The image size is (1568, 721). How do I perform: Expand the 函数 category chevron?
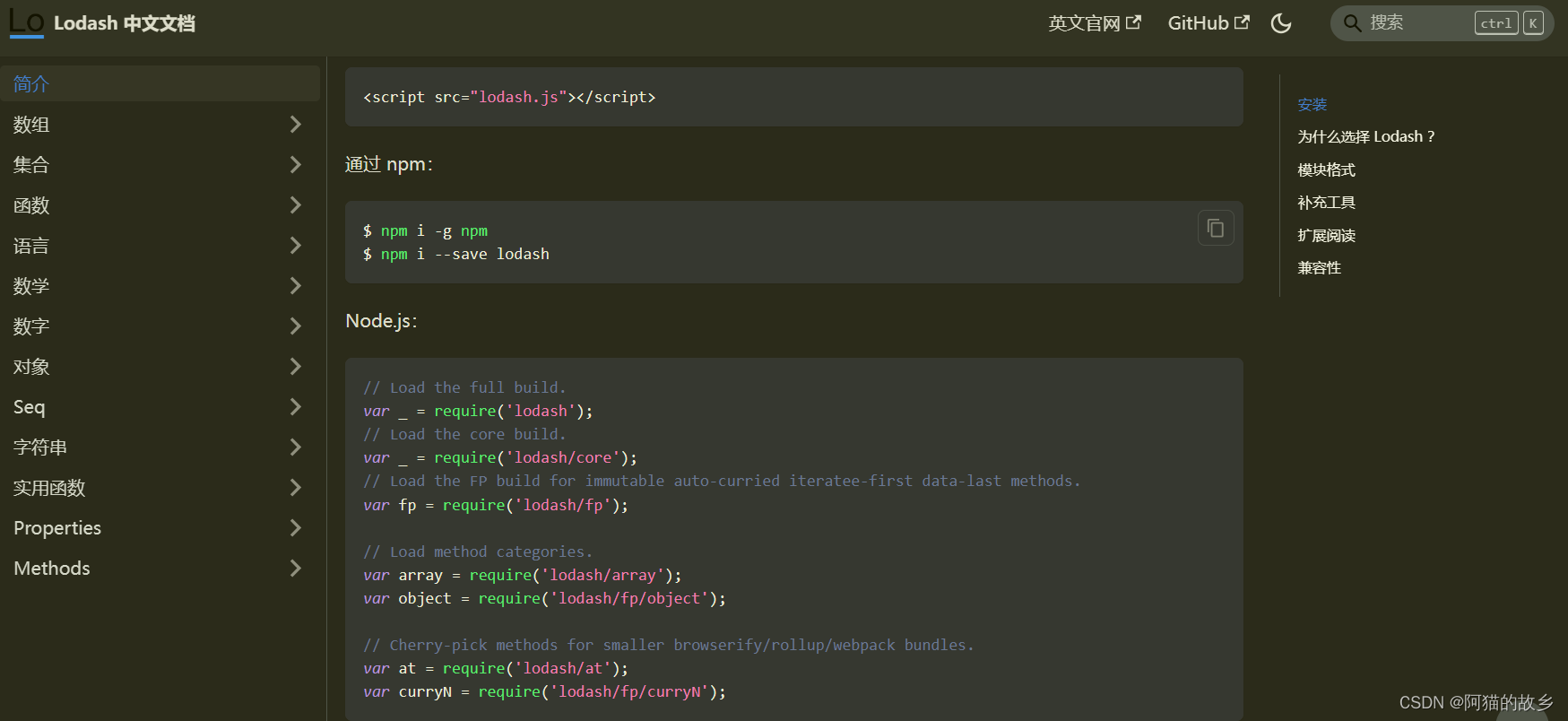point(295,205)
